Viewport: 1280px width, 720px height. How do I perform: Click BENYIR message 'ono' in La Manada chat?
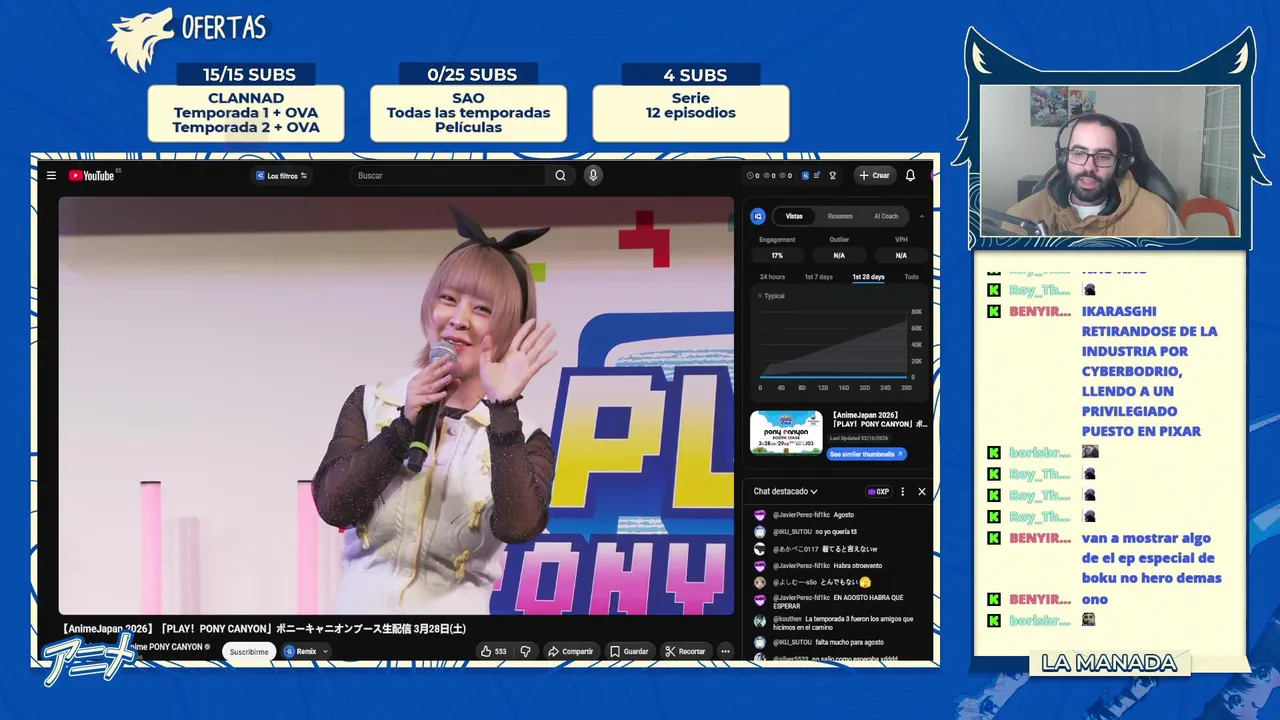(1095, 599)
